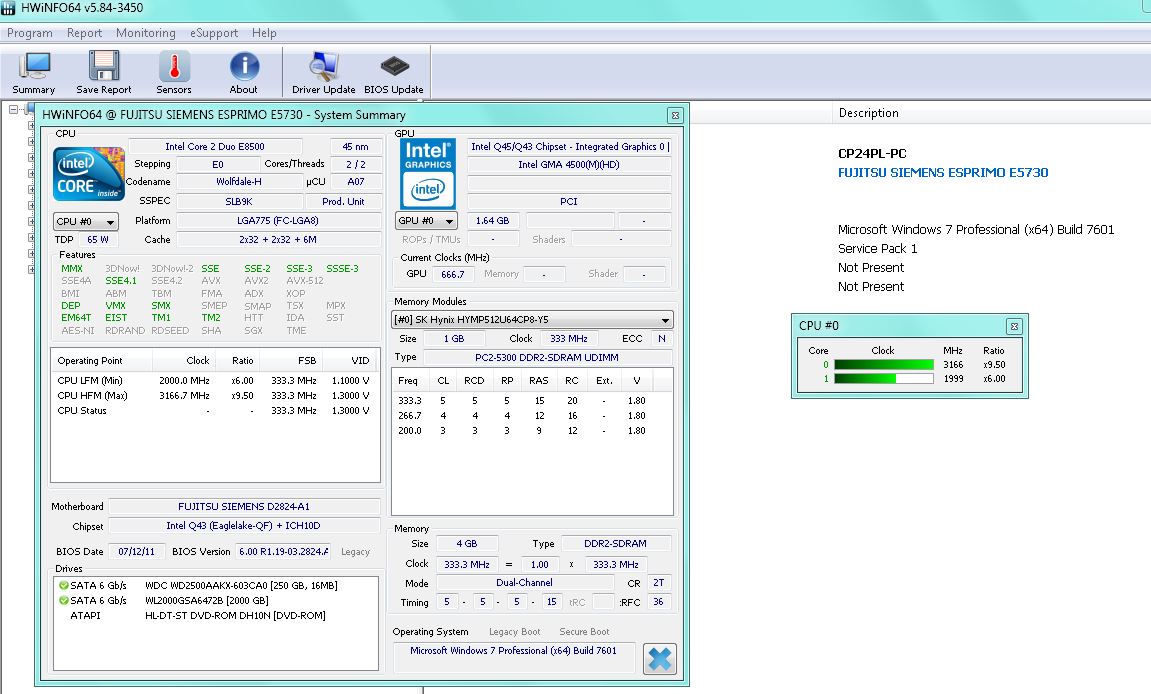Click the CPU Status row
This screenshot has width=1151, height=694.
point(214,411)
